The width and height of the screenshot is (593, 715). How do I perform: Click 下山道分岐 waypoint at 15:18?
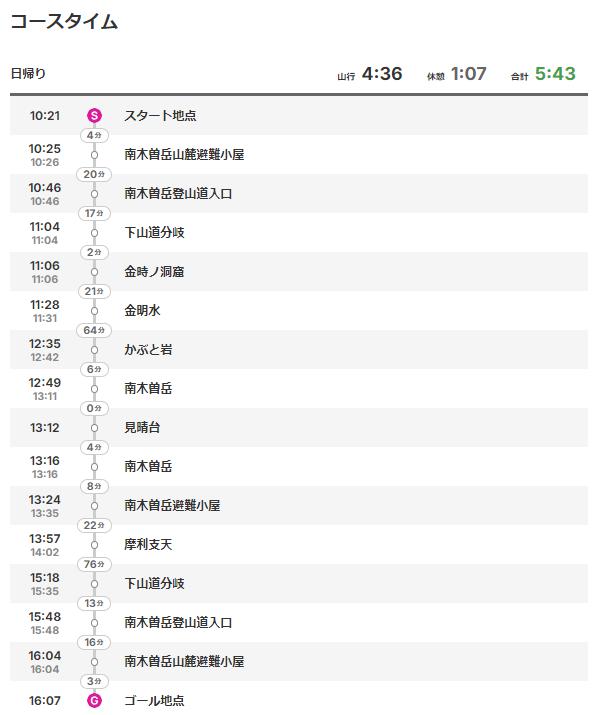tap(154, 584)
